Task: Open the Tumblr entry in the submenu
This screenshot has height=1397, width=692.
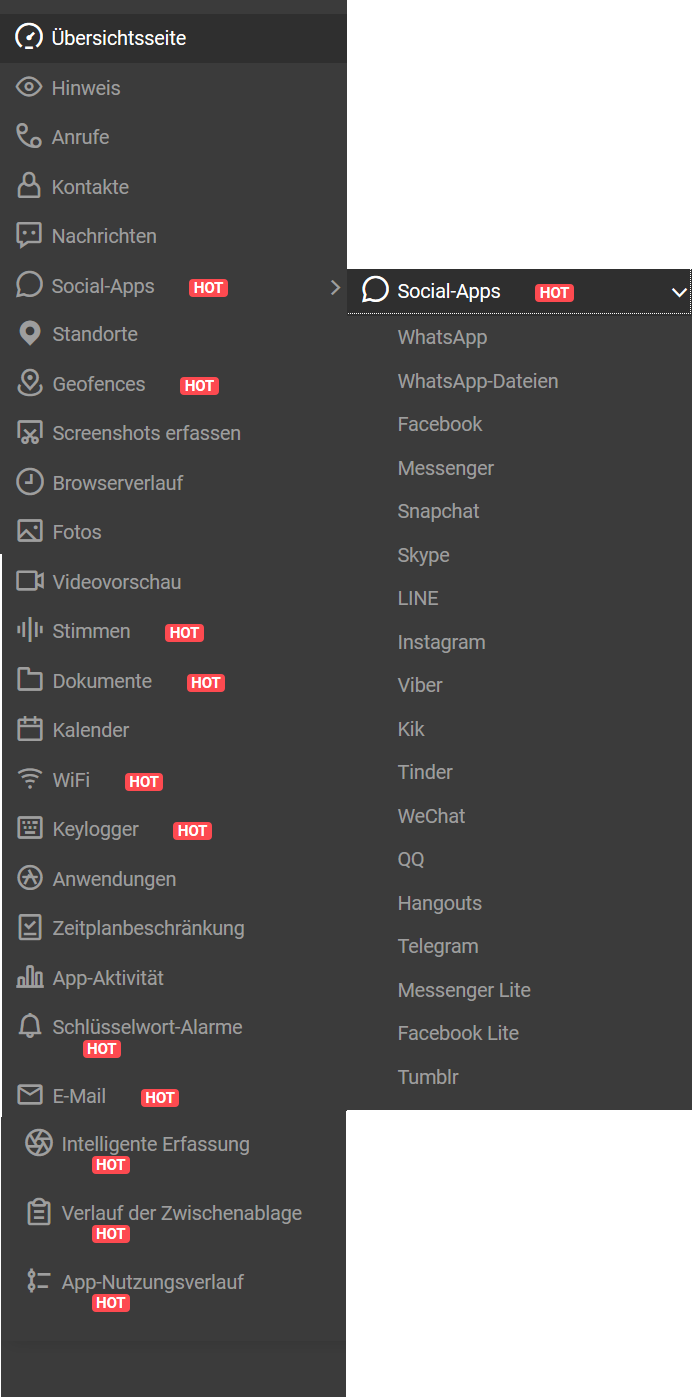Action: [x=428, y=1077]
